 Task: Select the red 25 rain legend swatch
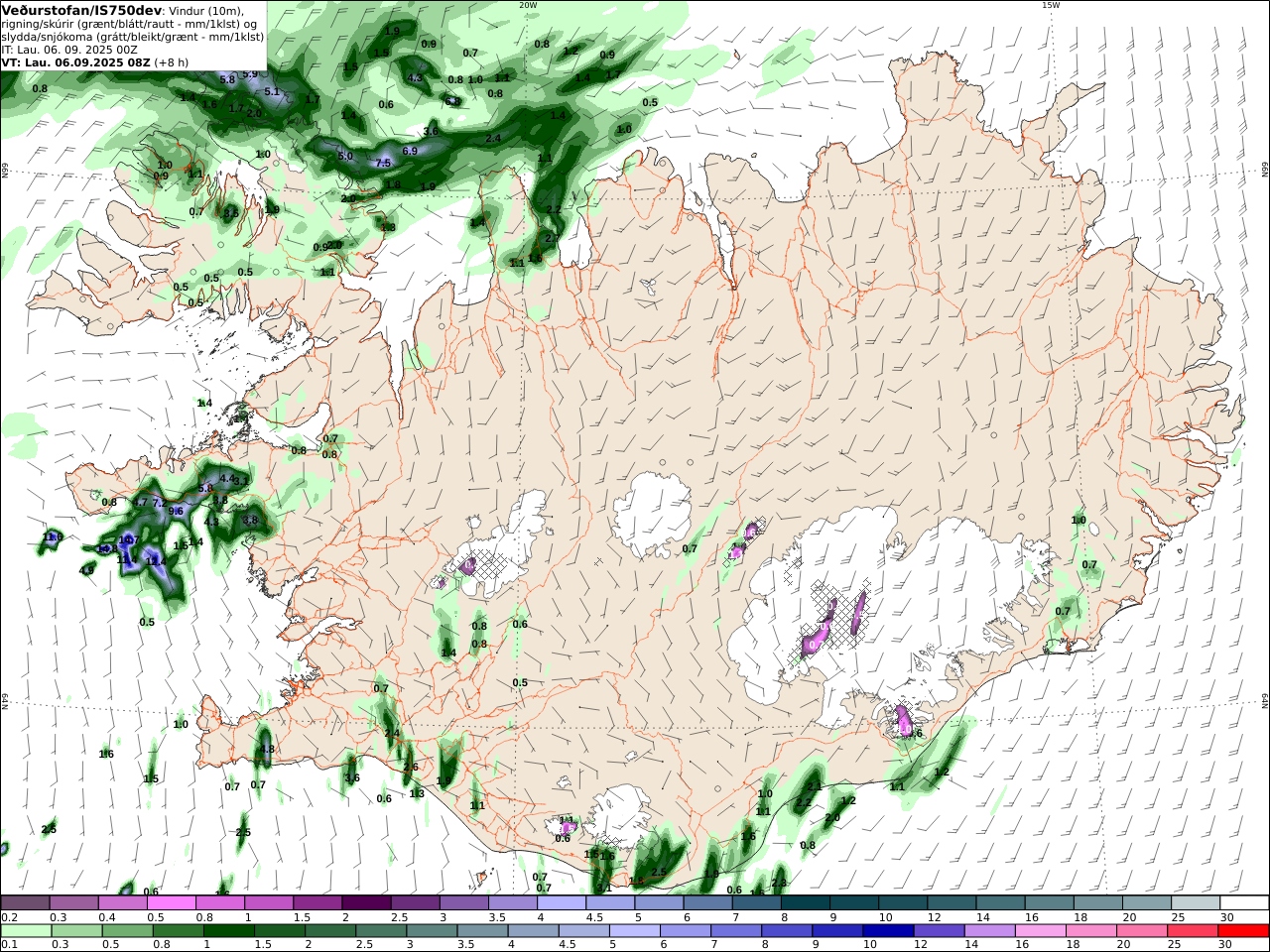pyautogui.click(x=1191, y=931)
